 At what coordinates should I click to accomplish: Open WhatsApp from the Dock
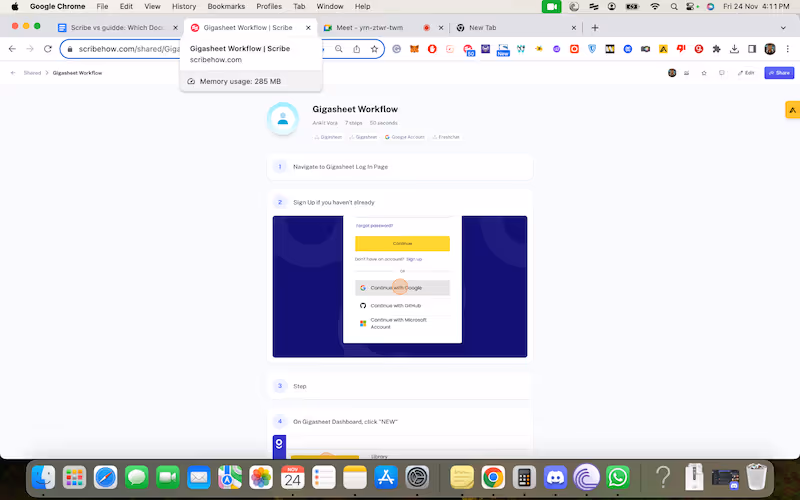(618, 478)
